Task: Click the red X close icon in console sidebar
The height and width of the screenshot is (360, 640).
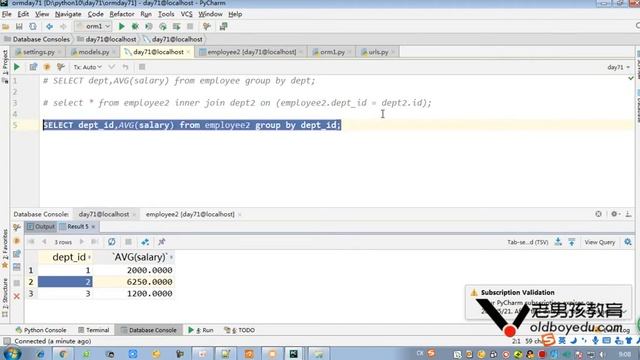Action: tap(16, 296)
